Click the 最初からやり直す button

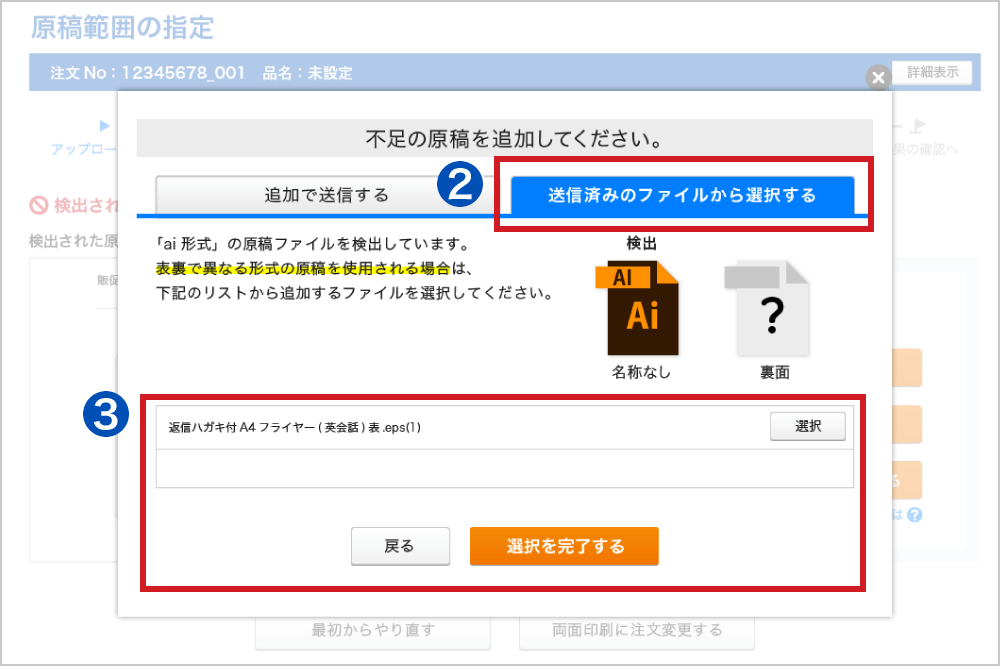[x=372, y=631]
